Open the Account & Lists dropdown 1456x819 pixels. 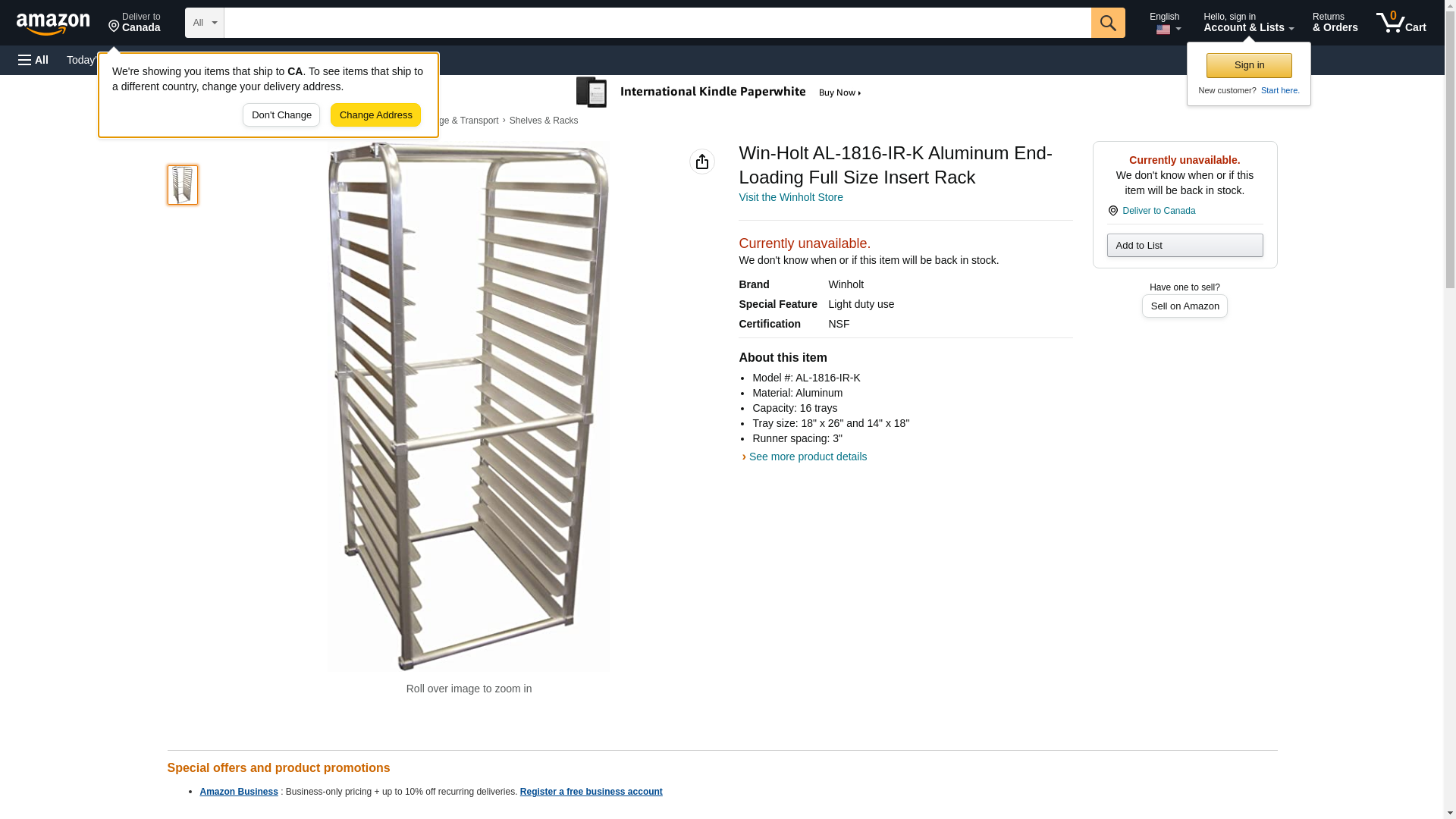pos(1248,23)
